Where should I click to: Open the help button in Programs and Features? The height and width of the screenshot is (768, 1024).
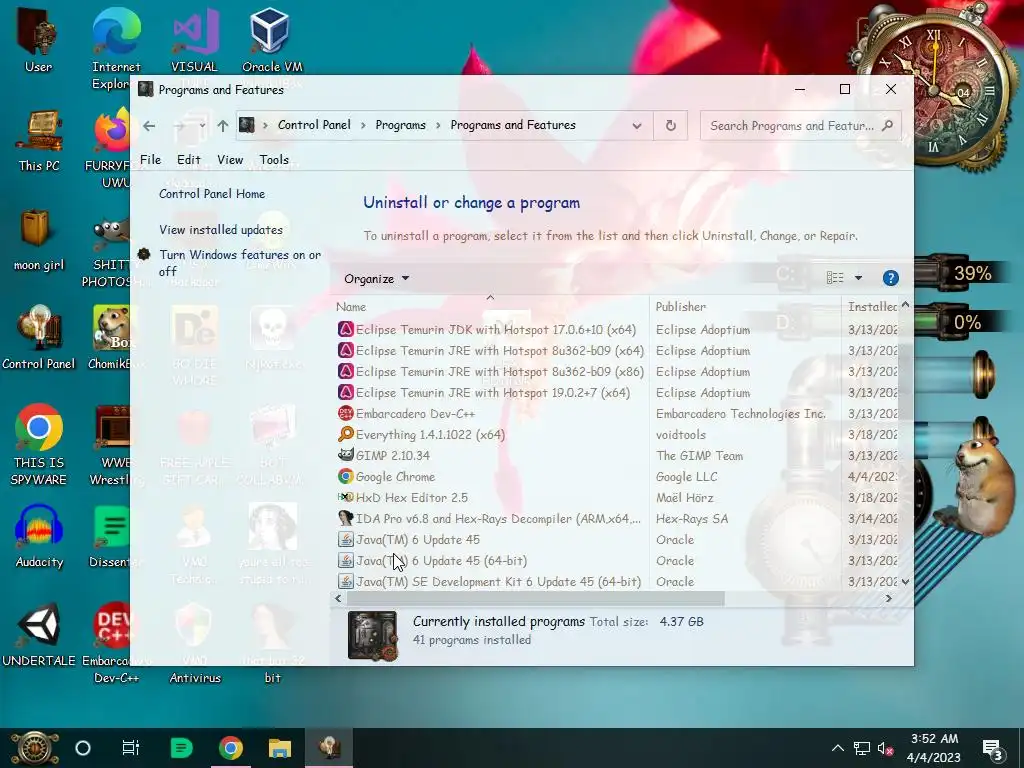coord(890,278)
